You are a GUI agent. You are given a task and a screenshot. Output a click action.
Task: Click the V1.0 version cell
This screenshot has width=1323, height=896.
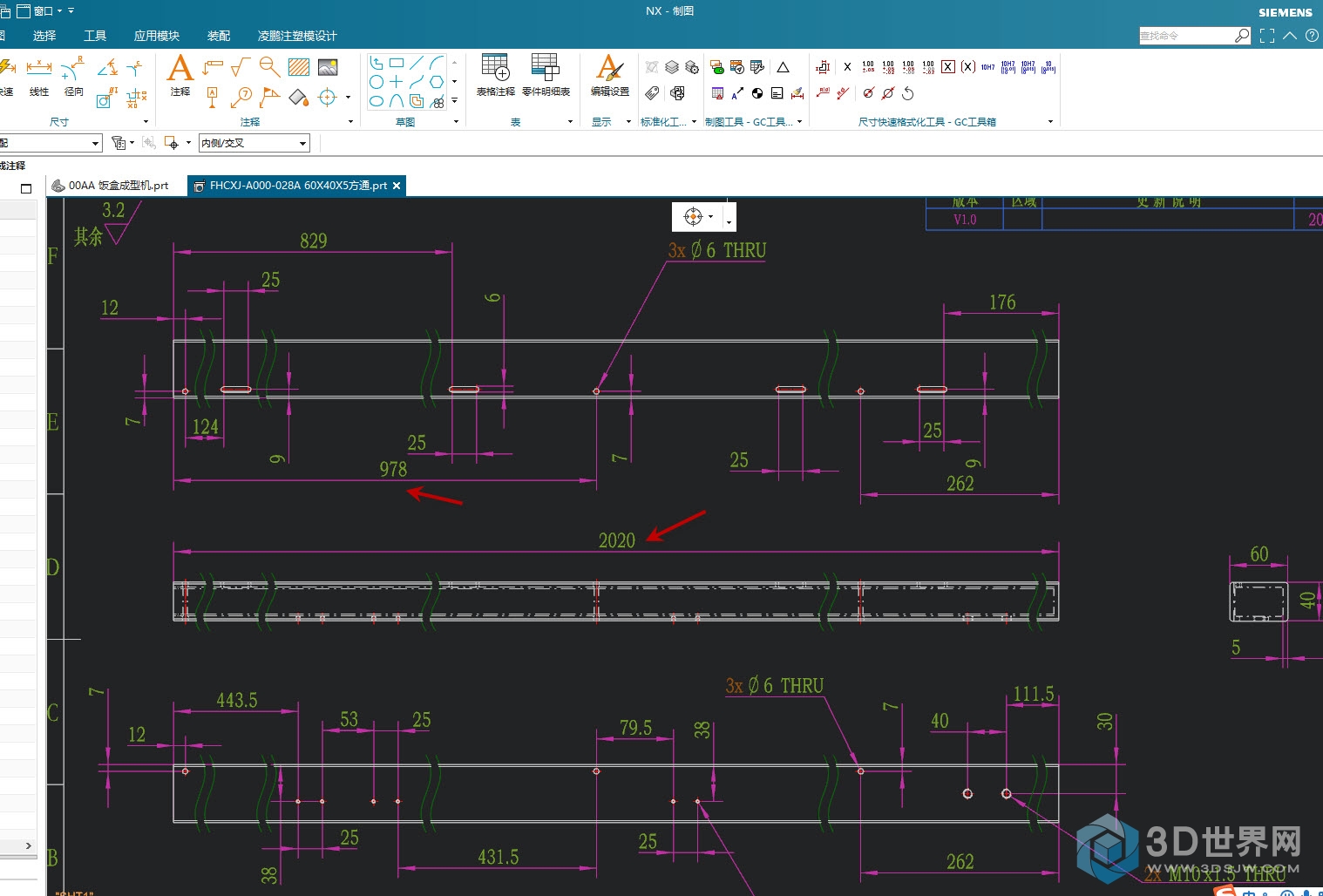(x=965, y=220)
